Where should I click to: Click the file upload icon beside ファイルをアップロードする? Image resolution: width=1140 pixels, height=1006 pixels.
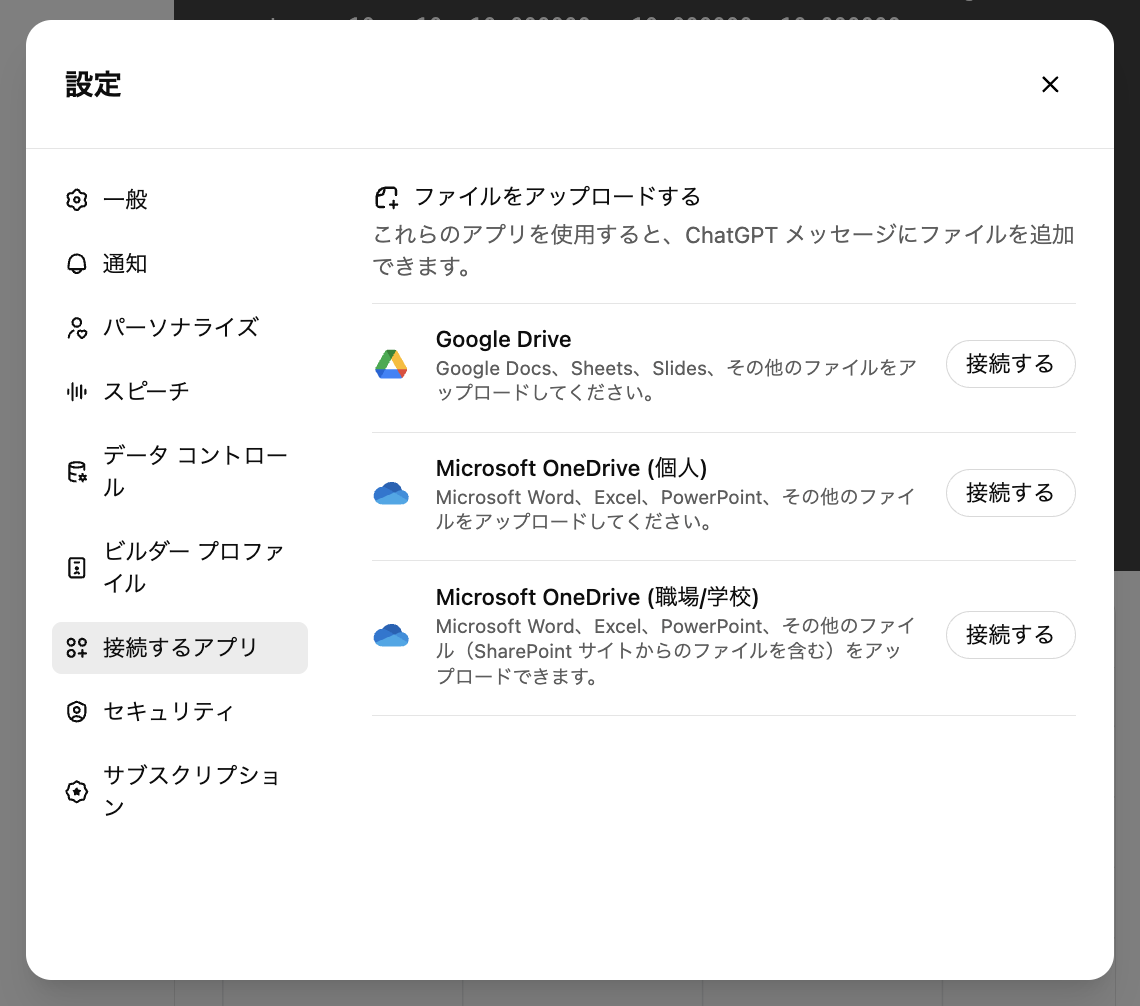point(386,197)
